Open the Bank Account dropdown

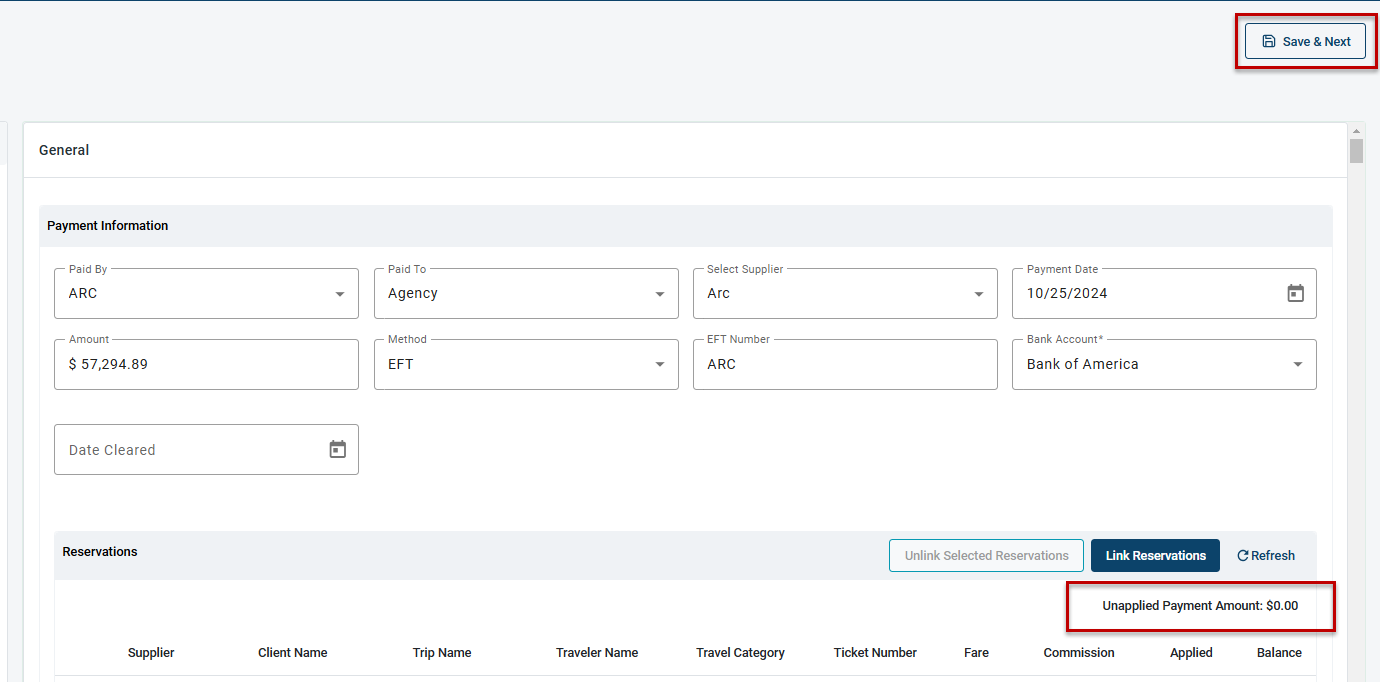(x=1297, y=364)
